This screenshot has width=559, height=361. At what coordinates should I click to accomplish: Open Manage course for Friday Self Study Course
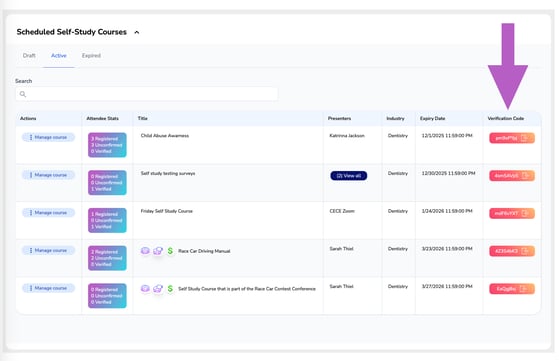tap(48, 213)
